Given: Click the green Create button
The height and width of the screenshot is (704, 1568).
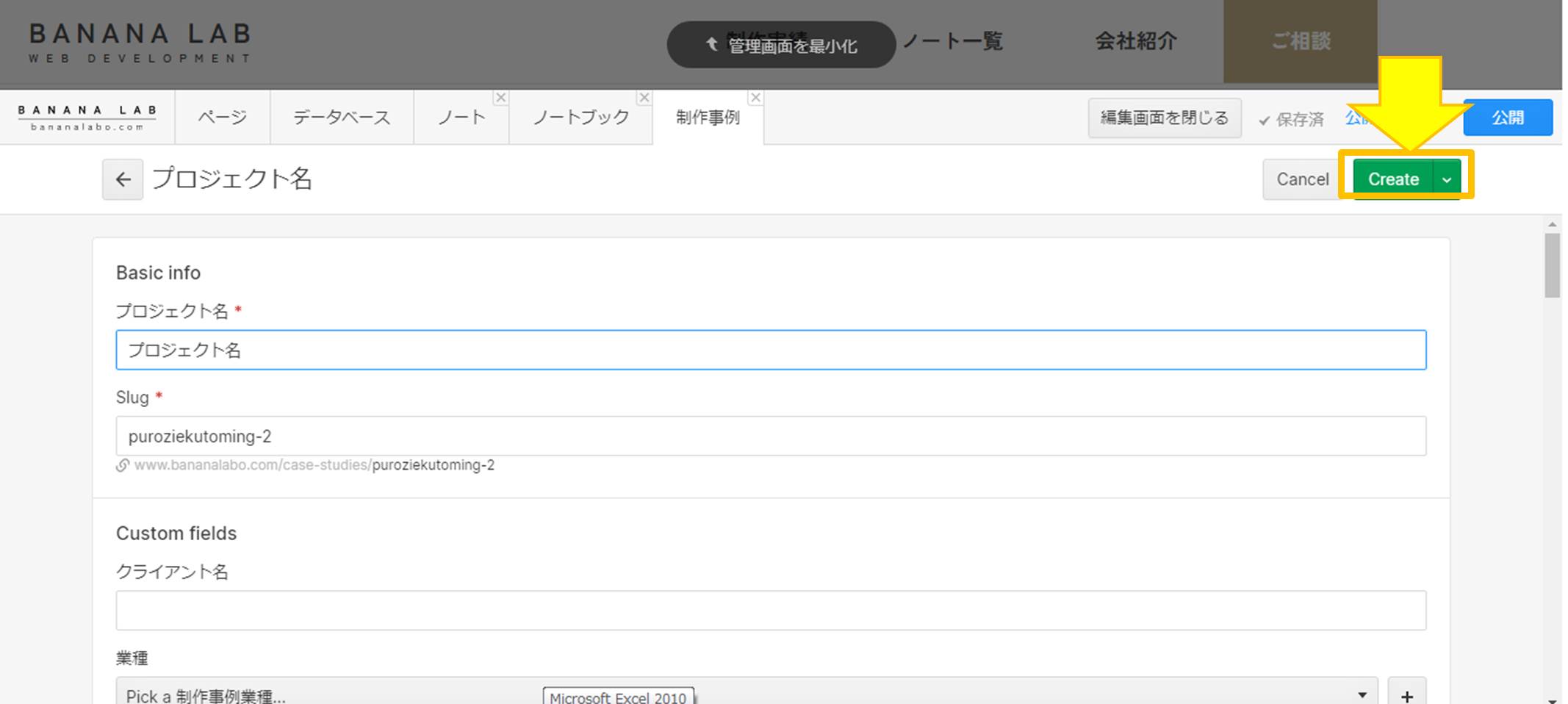Looking at the screenshot, I should coord(1393,179).
